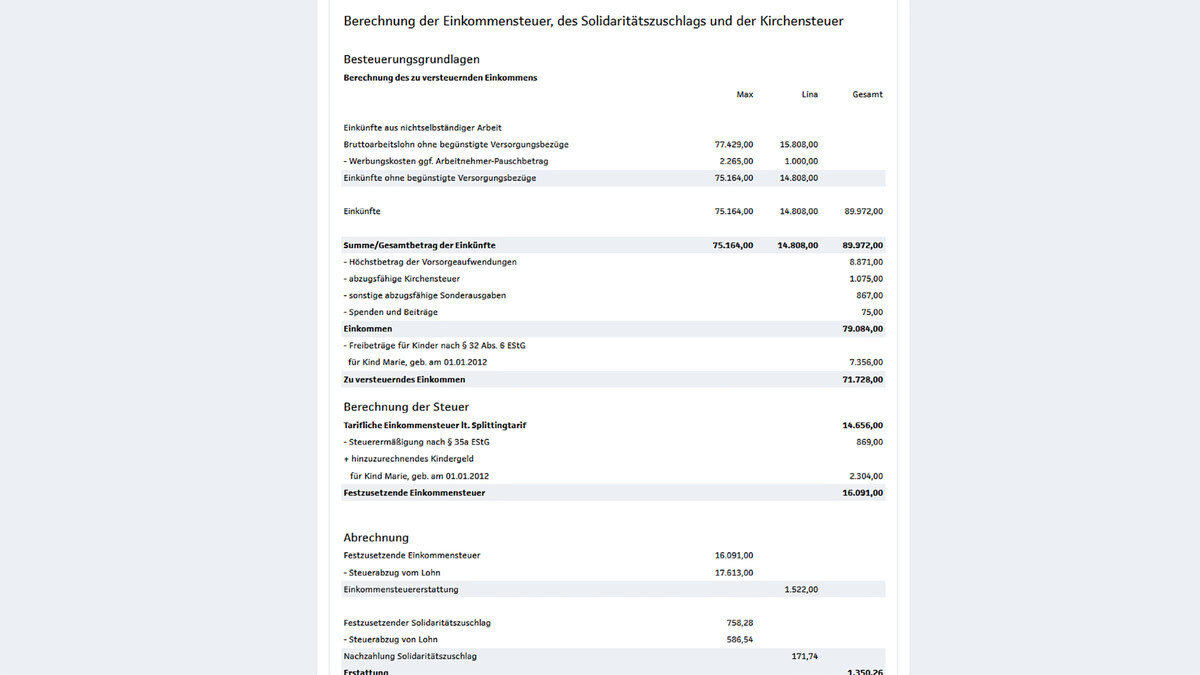Click "Nachzahlung Solidaritätszuschlag" label
This screenshot has width=1200, height=675.
(410, 657)
